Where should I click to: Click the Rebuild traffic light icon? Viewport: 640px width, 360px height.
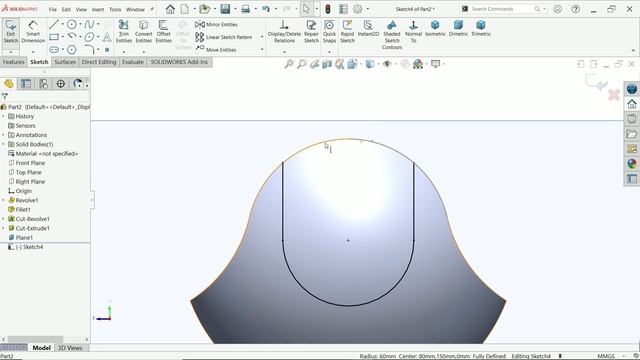pos(327,9)
